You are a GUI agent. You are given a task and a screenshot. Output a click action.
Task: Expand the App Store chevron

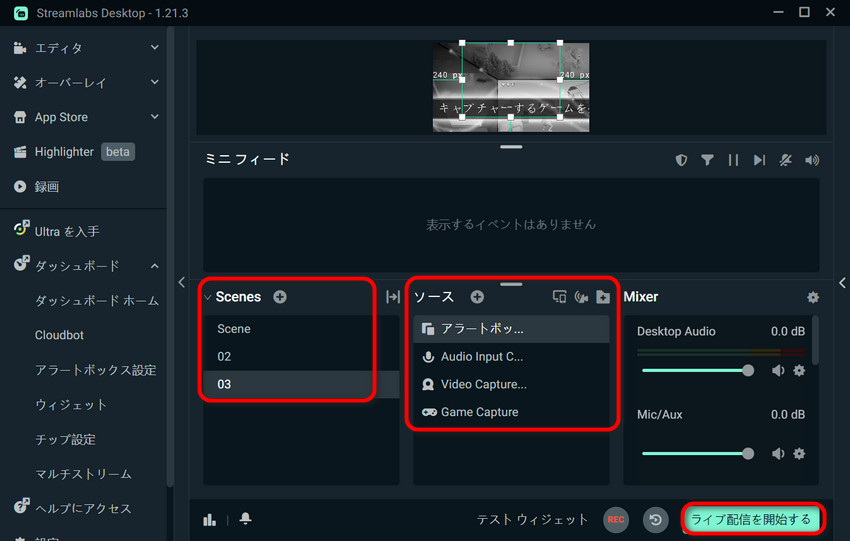154,117
